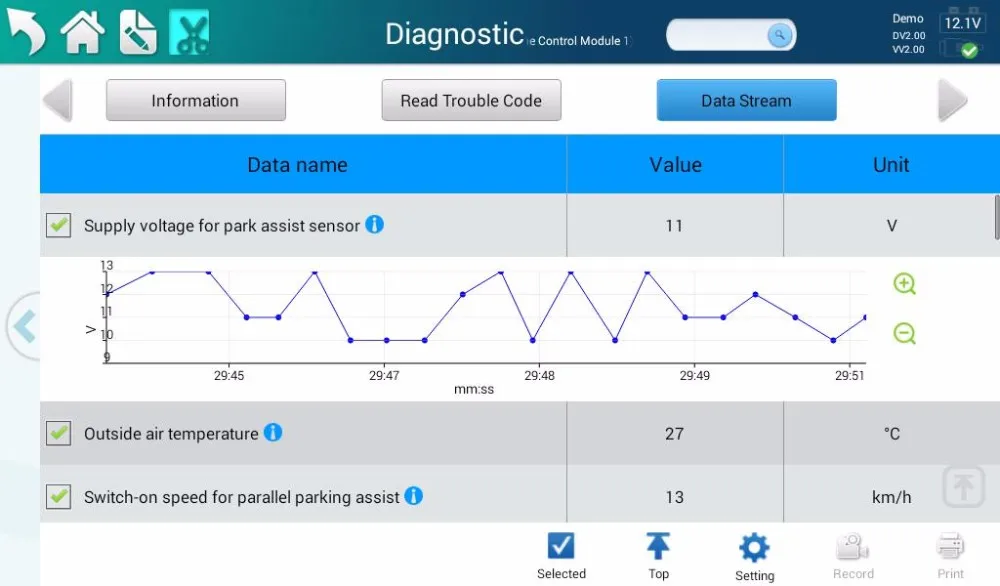Tap the connection status checkmark icon
The height and width of the screenshot is (586, 1000).
[969, 50]
